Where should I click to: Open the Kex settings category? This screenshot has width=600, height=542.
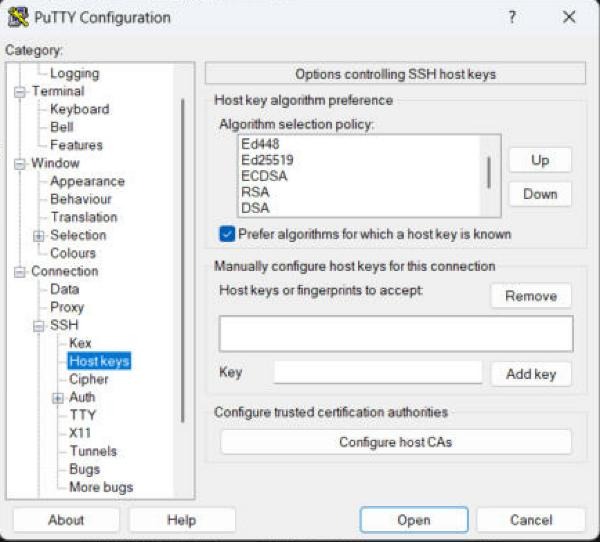pyautogui.click(x=80, y=343)
